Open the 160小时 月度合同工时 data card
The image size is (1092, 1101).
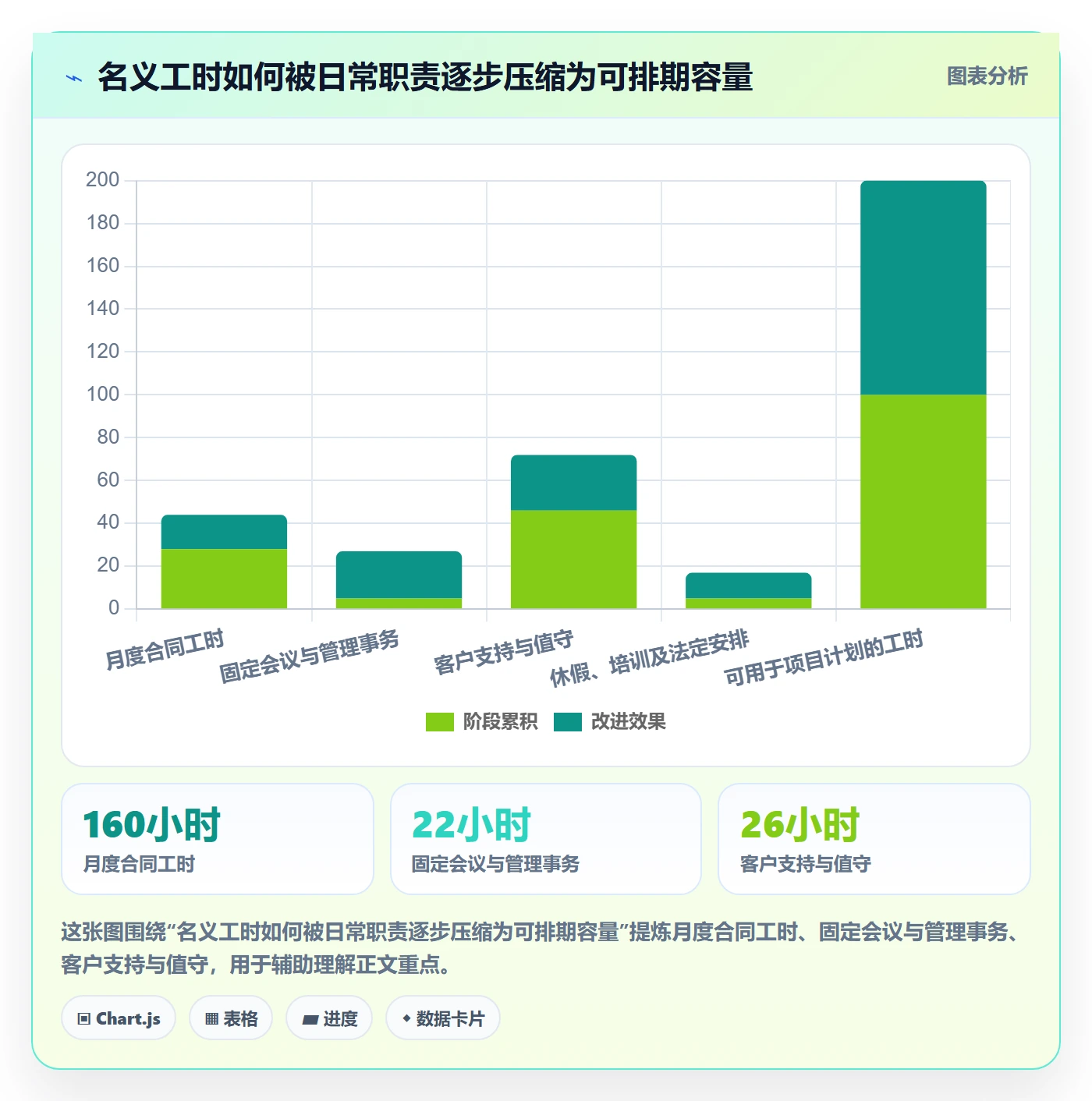pyautogui.click(x=218, y=839)
